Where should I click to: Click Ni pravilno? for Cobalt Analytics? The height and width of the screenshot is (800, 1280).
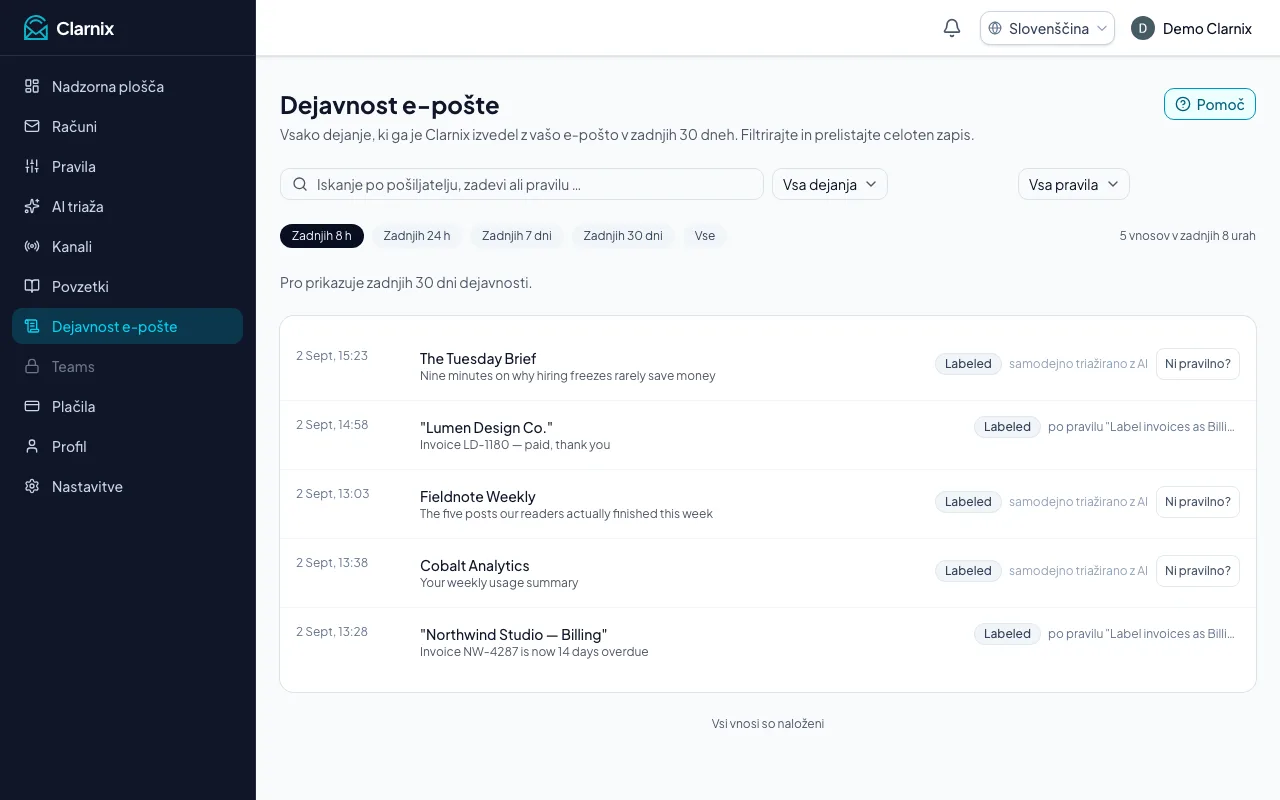click(x=1198, y=571)
